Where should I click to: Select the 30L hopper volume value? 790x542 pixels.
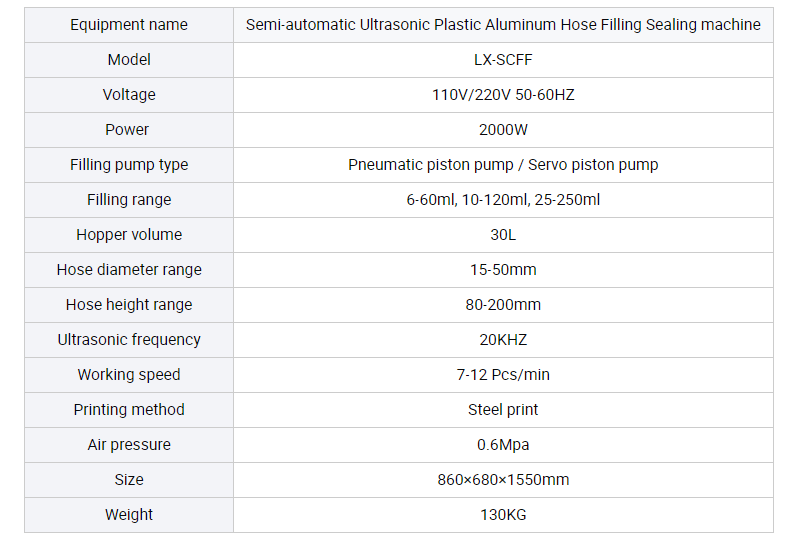tap(503, 235)
